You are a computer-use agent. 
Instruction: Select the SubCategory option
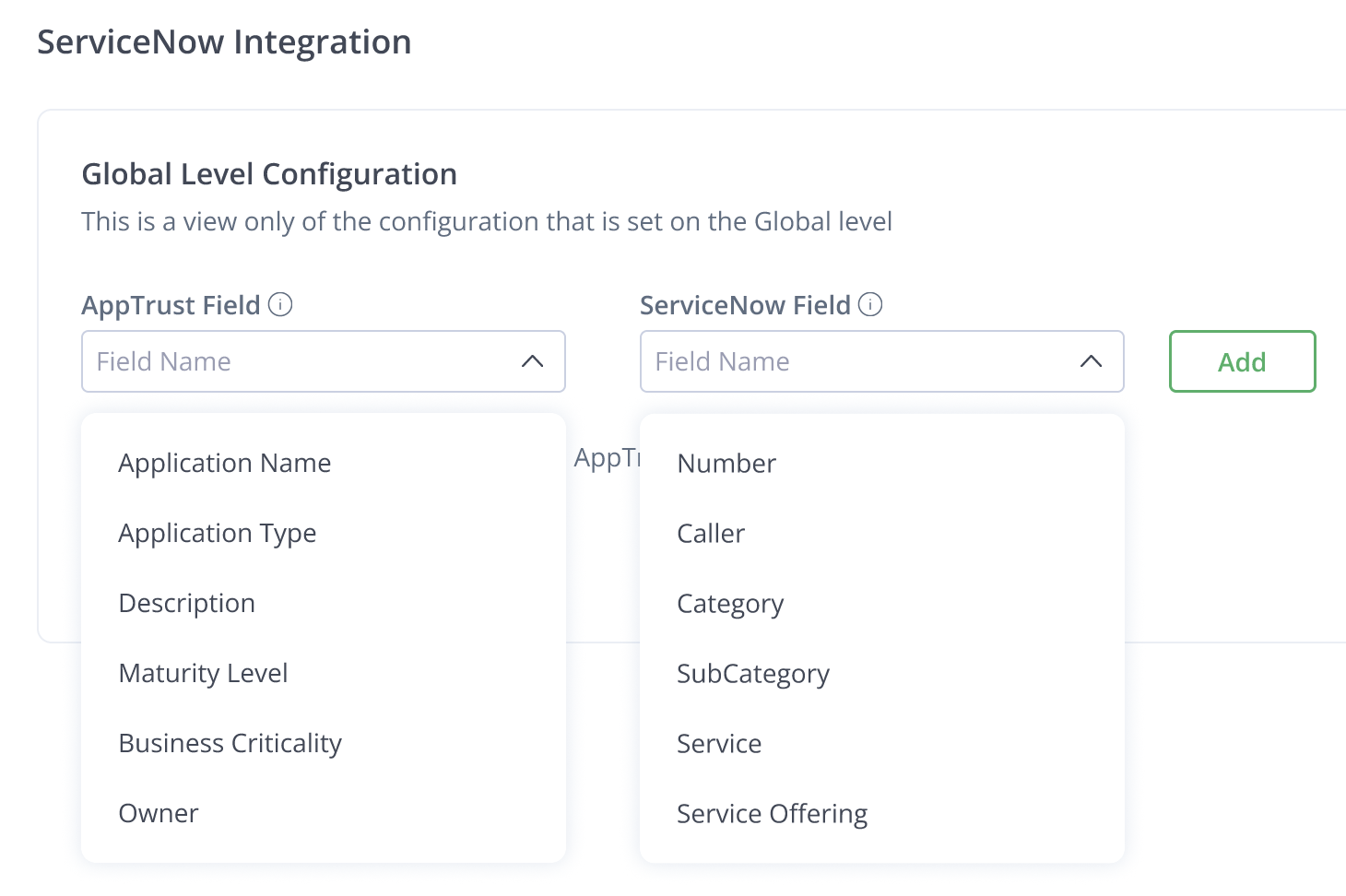[x=753, y=673]
